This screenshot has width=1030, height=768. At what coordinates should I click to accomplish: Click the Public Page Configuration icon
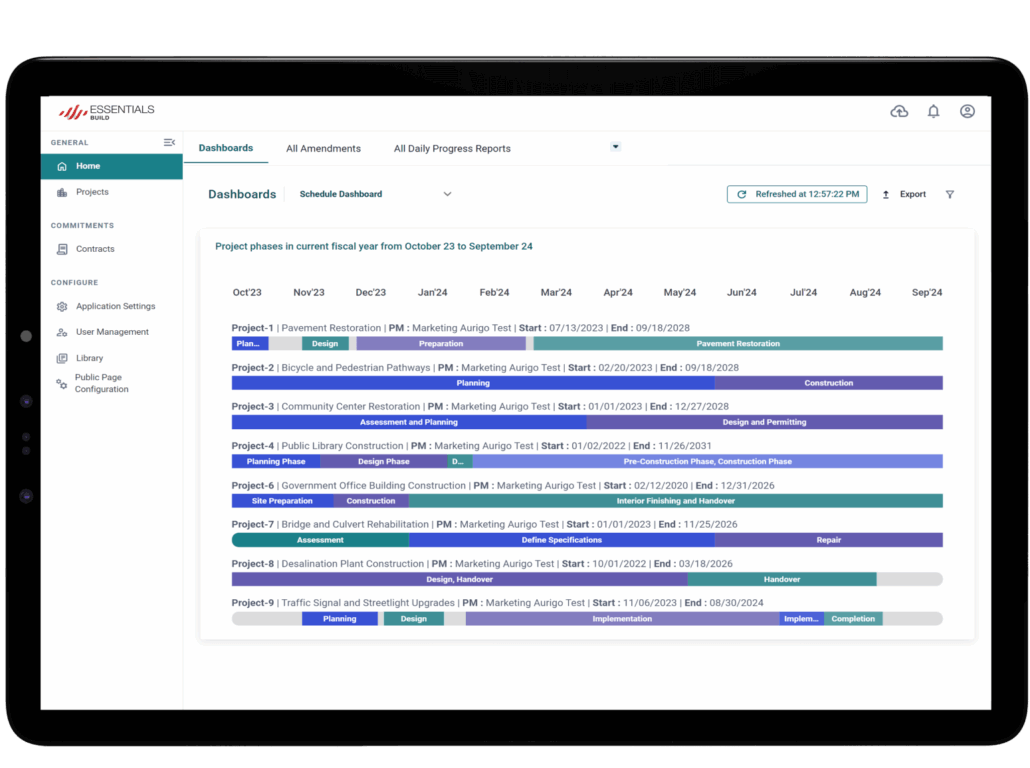pos(62,384)
